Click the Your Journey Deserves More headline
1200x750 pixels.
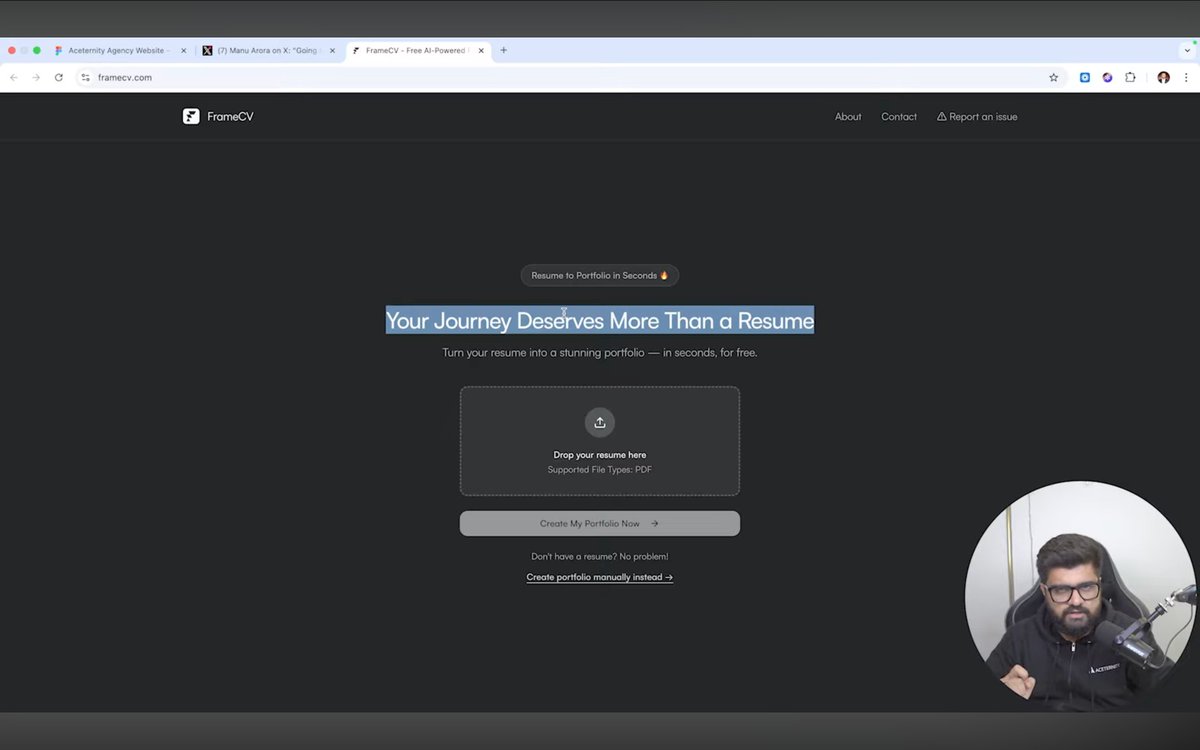pyautogui.click(x=600, y=320)
